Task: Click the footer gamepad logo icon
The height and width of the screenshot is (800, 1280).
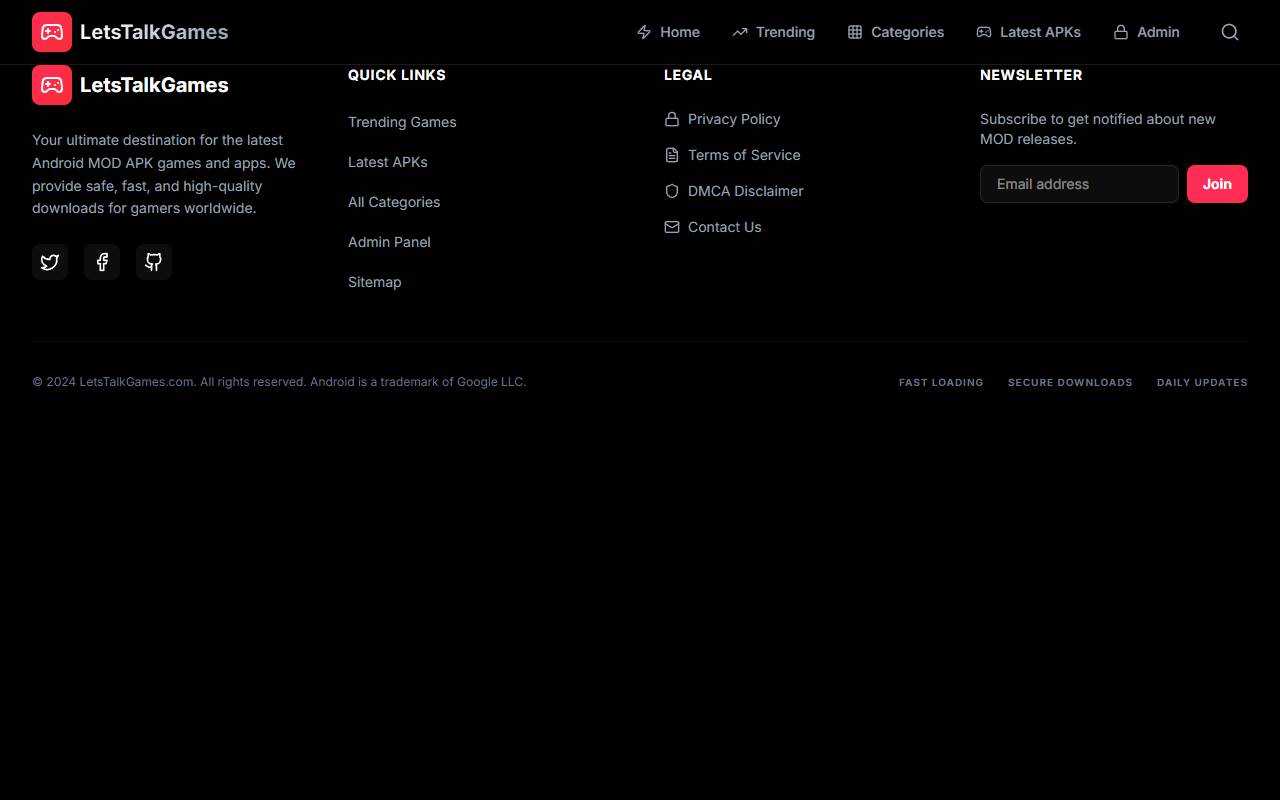Action: click(x=52, y=85)
